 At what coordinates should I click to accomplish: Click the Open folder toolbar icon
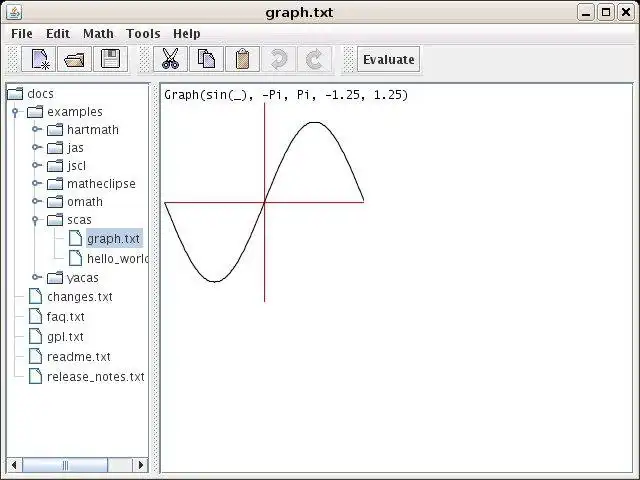click(x=74, y=59)
